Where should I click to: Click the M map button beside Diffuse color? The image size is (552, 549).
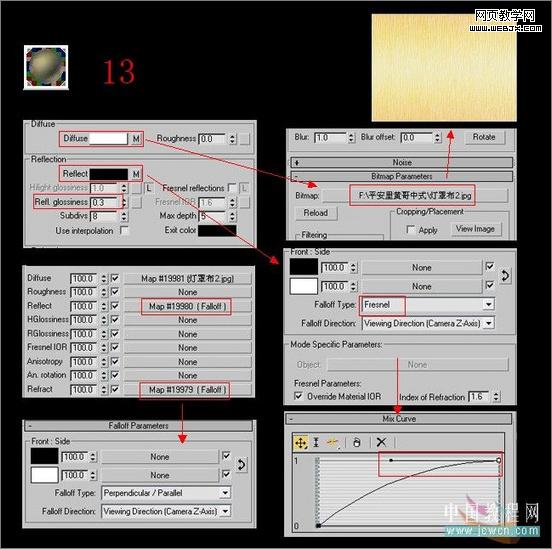click(x=136, y=139)
